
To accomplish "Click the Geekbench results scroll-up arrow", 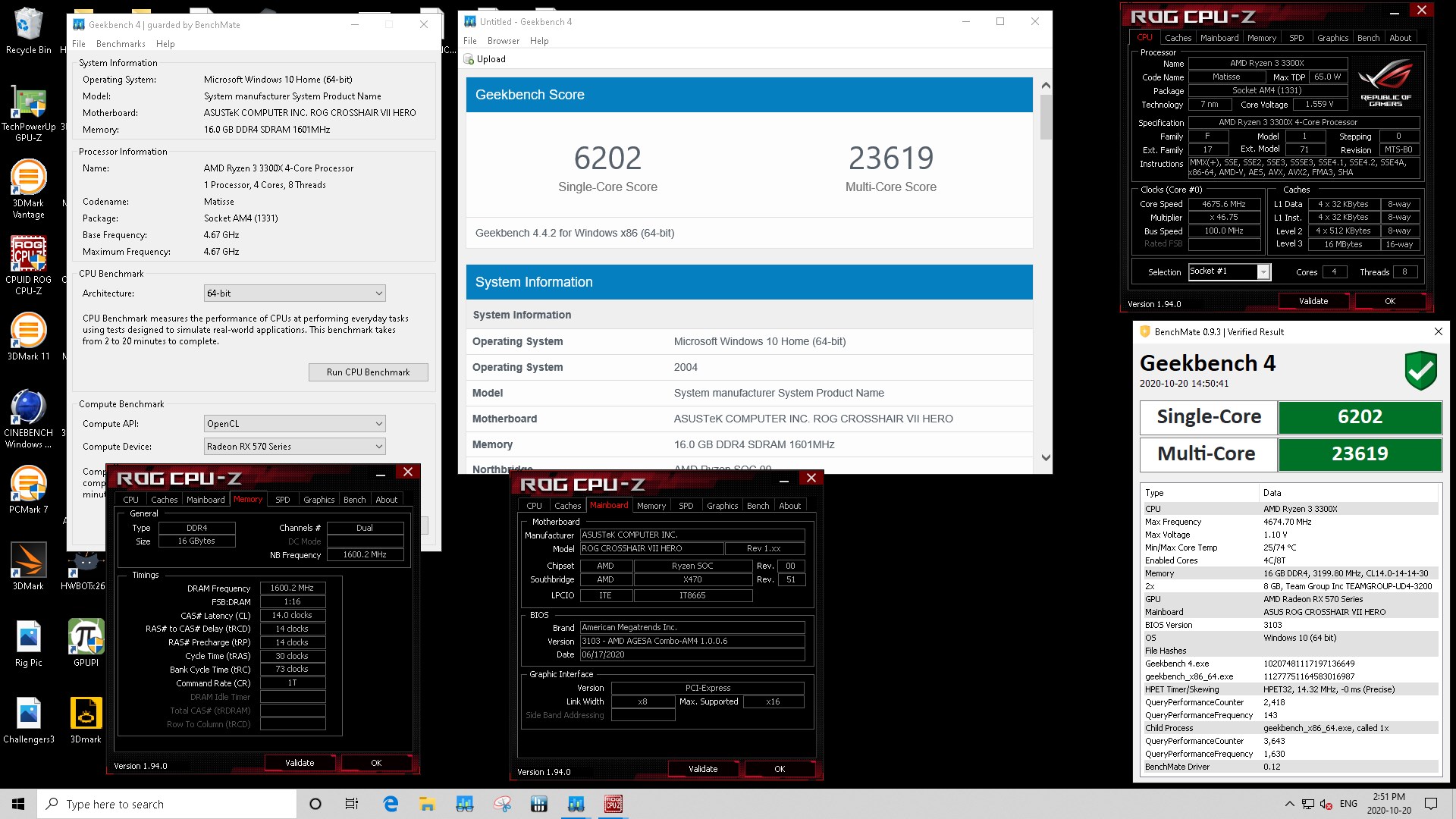I will (1046, 86).
